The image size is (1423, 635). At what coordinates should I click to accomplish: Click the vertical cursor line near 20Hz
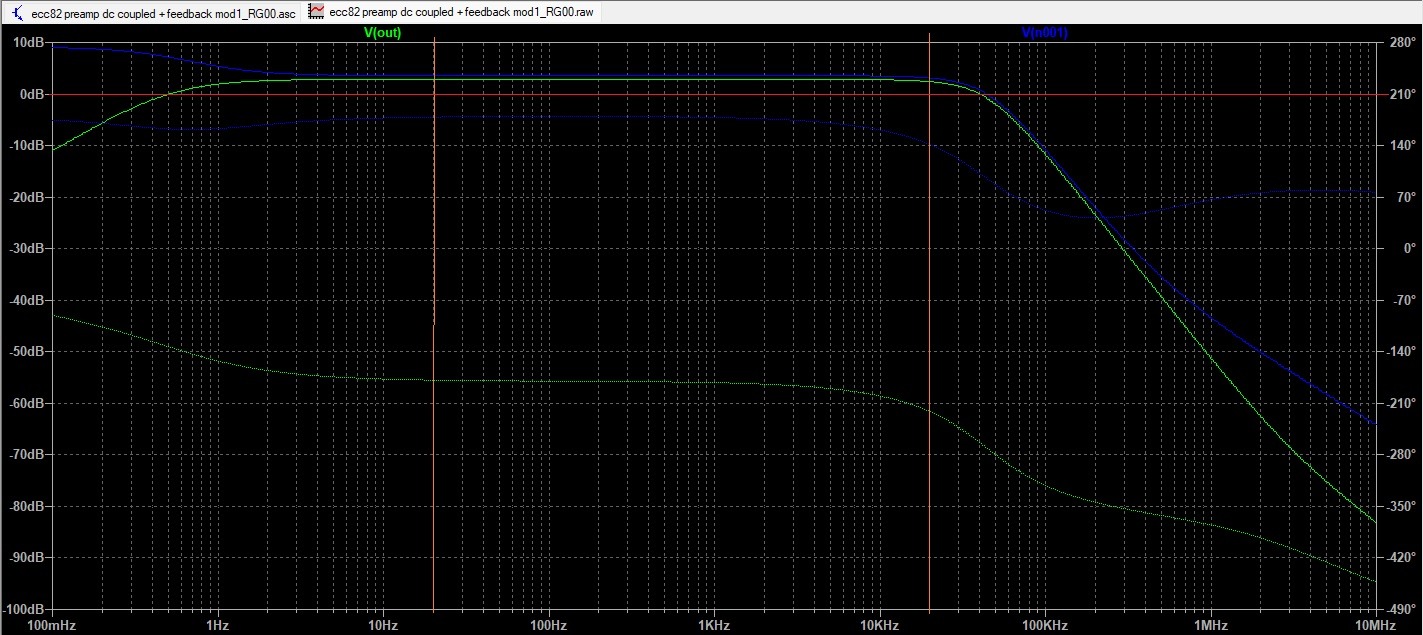pyautogui.click(x=433, y=325)
